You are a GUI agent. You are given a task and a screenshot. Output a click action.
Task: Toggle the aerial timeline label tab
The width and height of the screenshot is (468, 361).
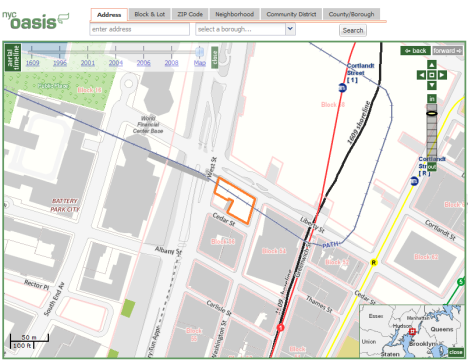click(13, 57)
